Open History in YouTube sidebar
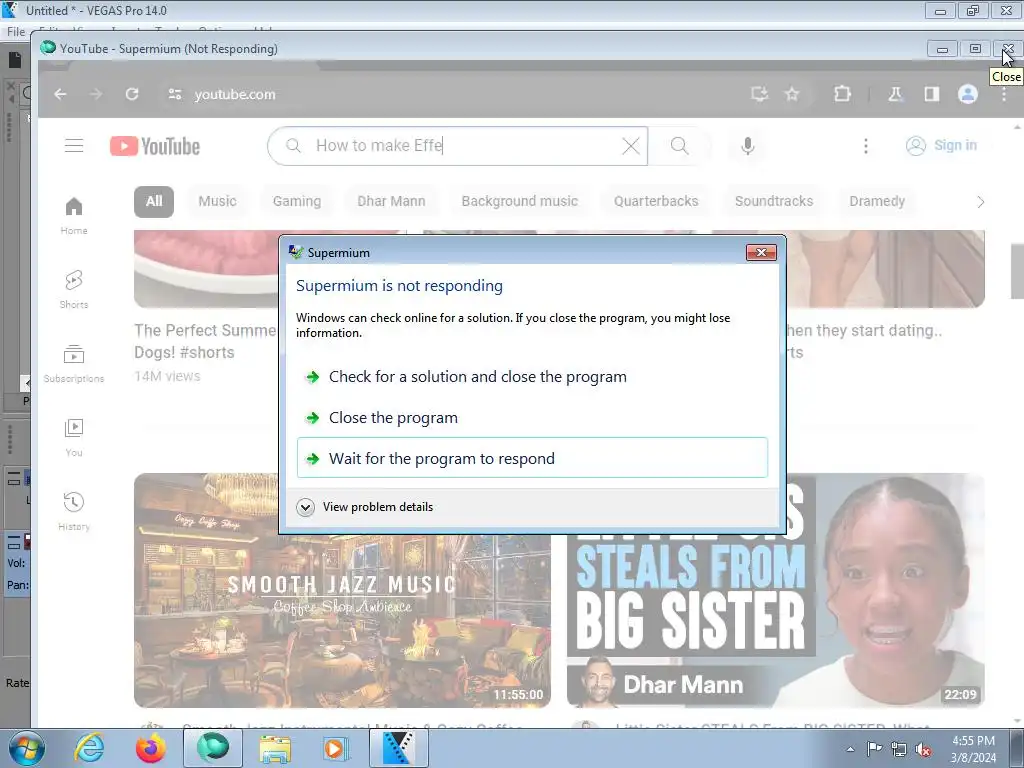 tap(74, 511)
